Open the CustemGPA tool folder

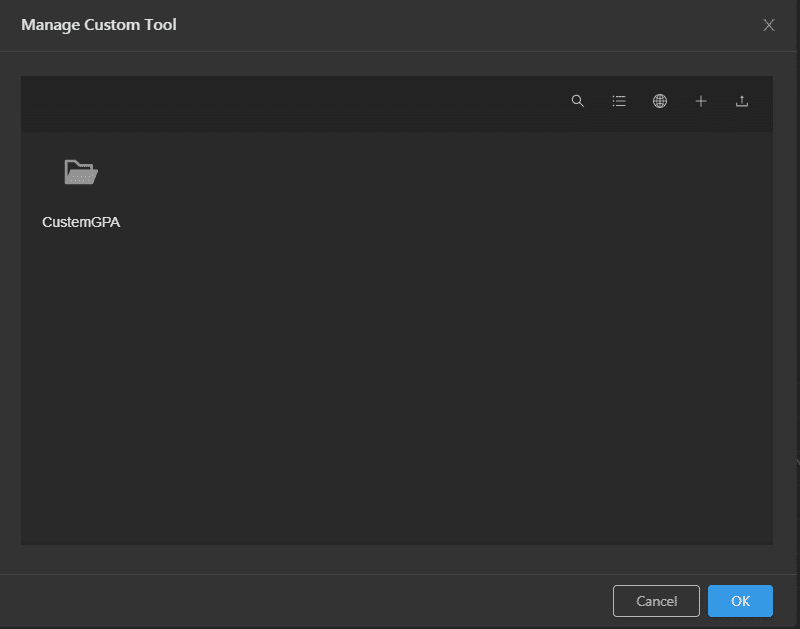point(81,172)
